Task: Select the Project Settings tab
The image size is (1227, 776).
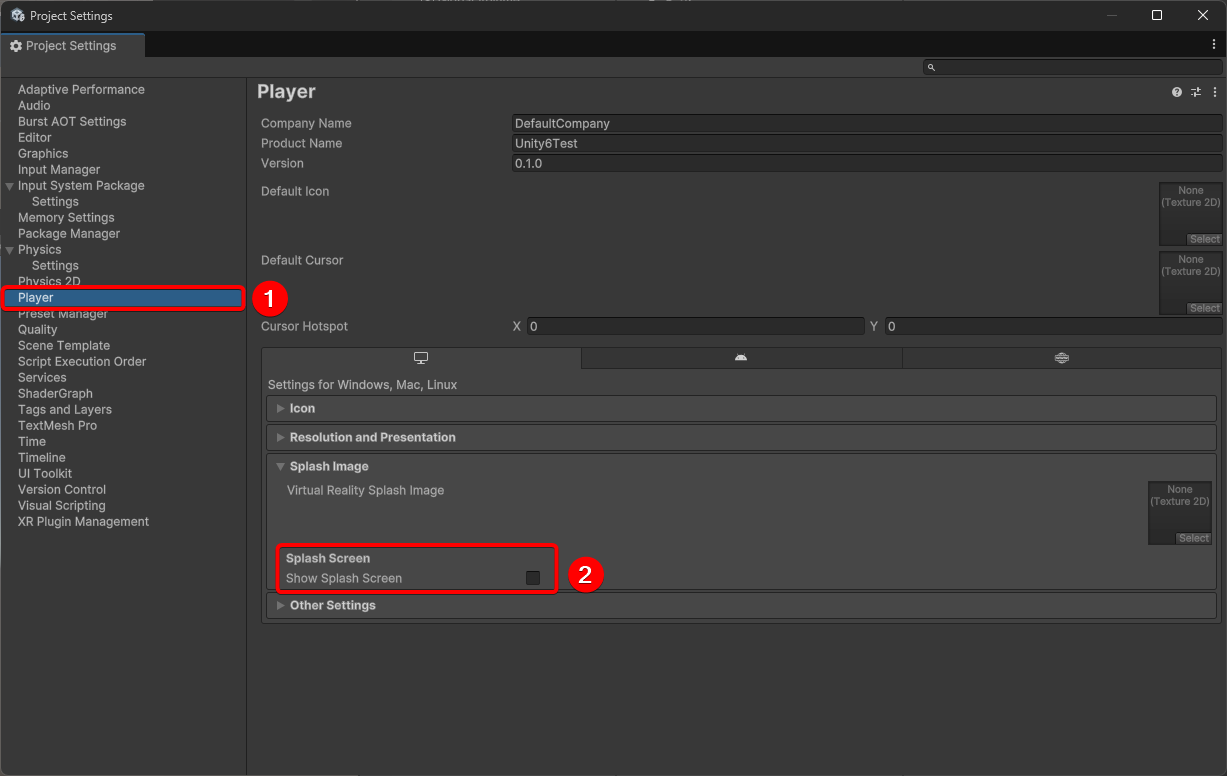Action: [x=71, y=46]
